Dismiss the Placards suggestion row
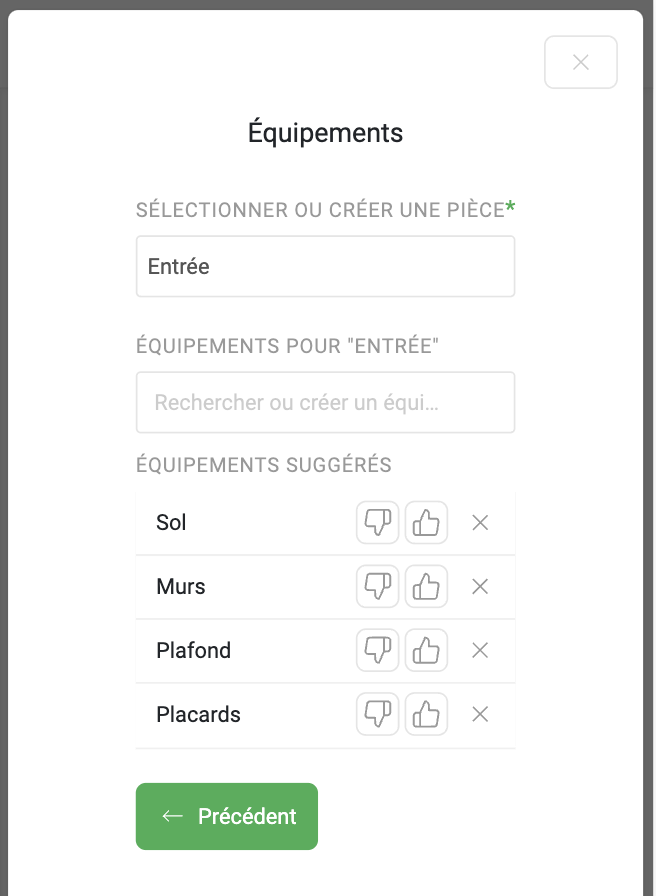The height and width of the screenshot is (896, 656). (480, 715)
